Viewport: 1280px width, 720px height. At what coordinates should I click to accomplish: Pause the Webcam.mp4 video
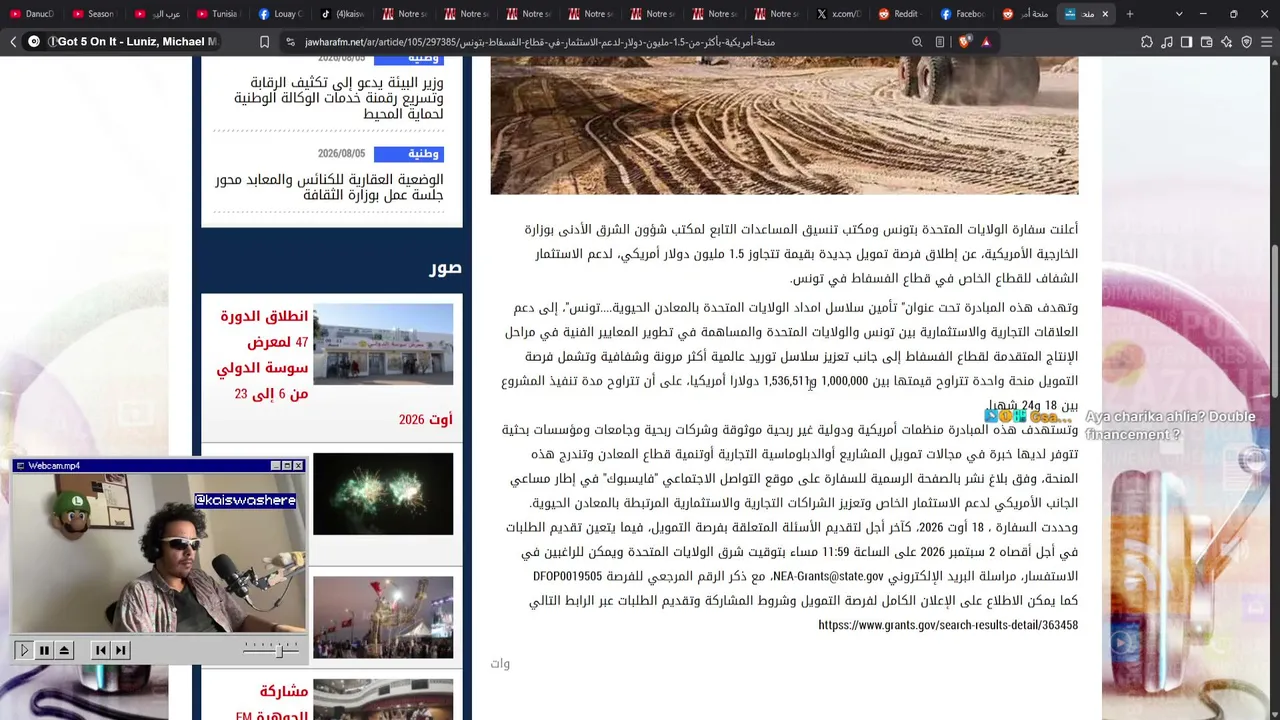(x=44, y=650)
